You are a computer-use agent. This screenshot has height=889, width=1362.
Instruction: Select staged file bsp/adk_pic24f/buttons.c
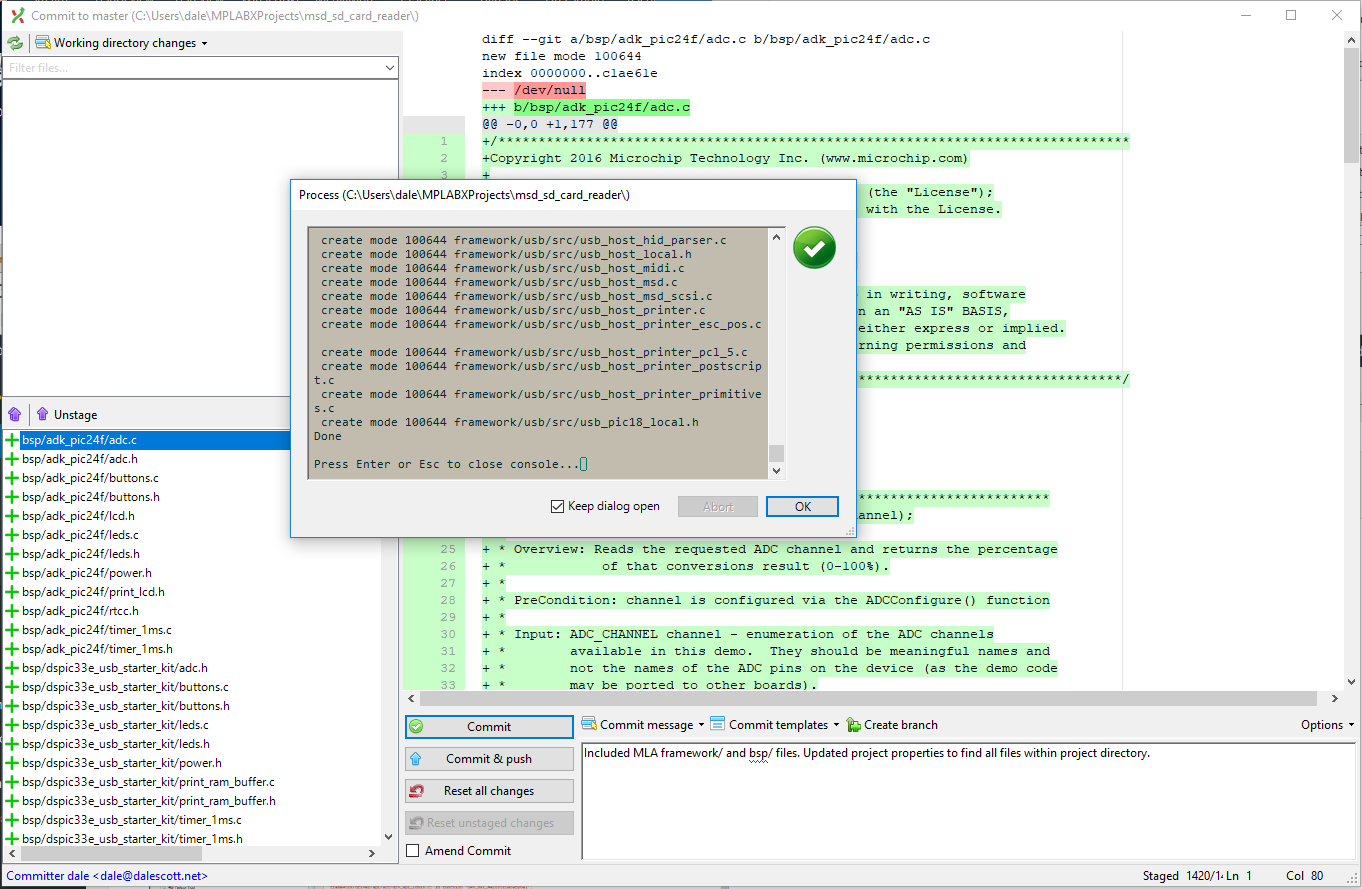90,478
